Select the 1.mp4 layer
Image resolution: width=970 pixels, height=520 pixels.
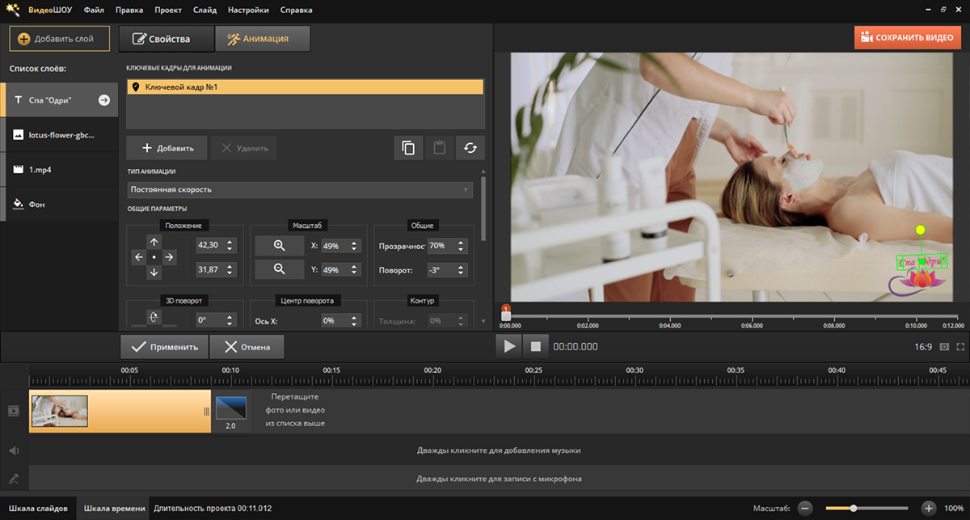[60, 169]
